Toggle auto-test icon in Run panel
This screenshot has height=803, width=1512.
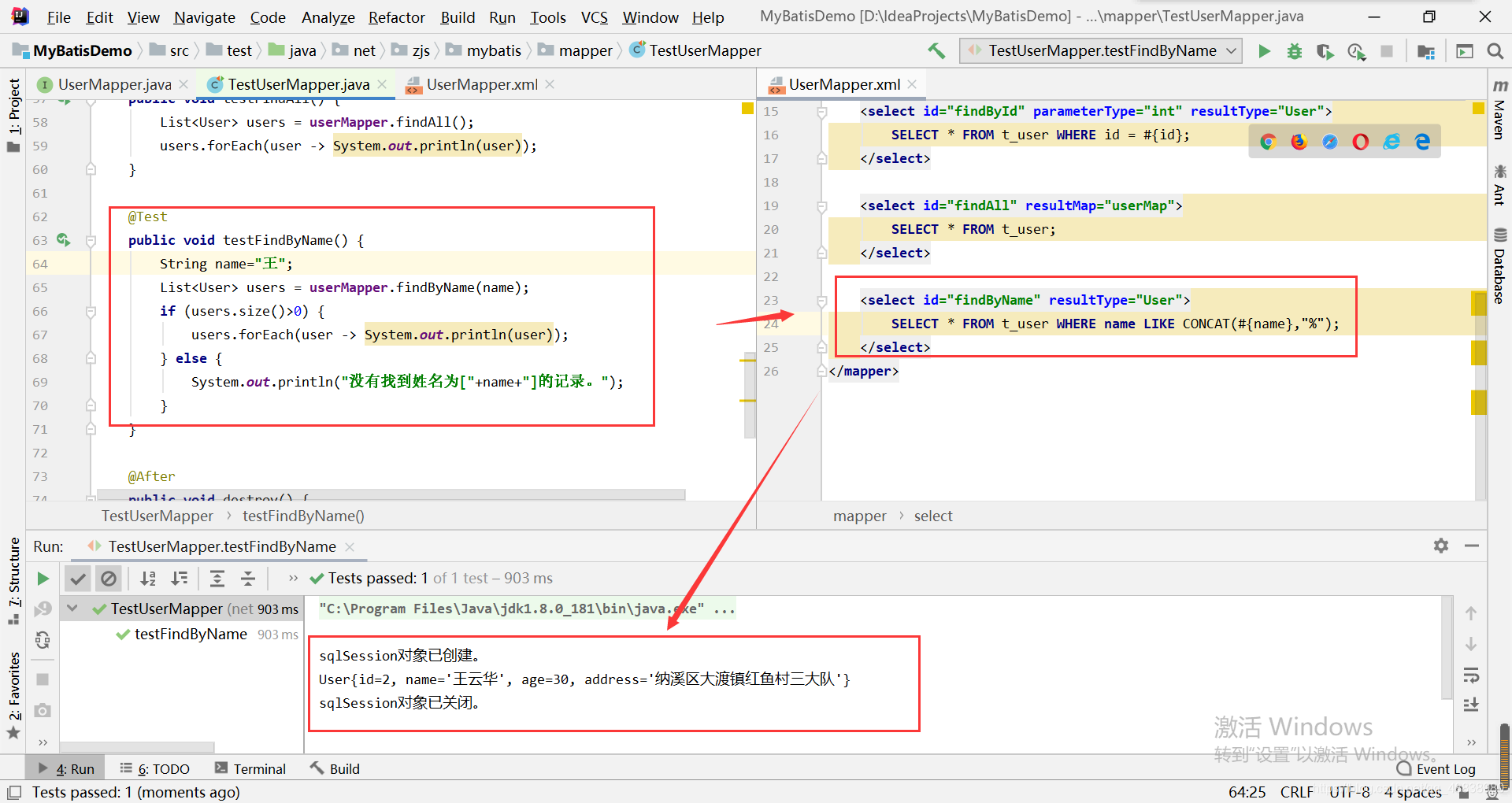pos(43,640)
